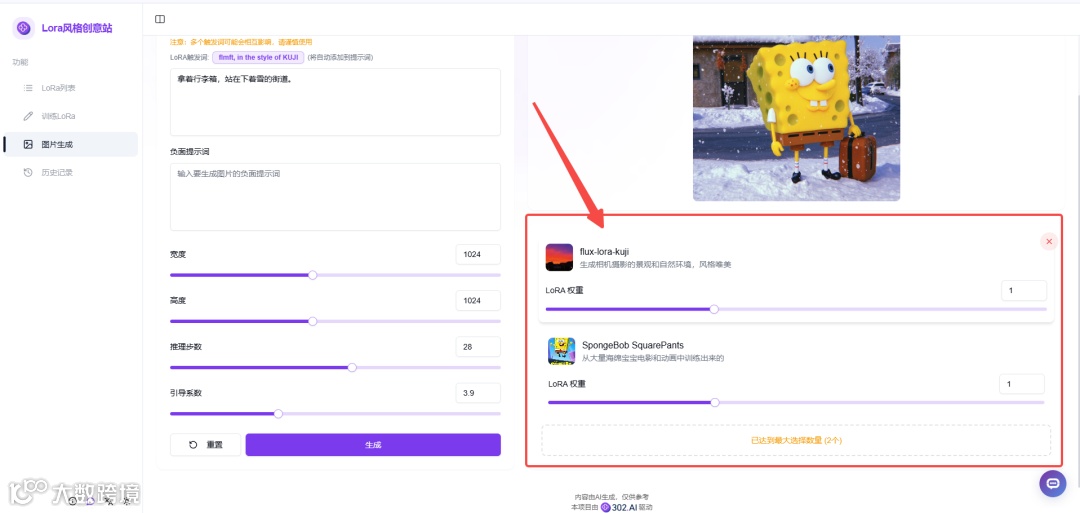The width and height of the screenshot is (1080, 513).
Task: Click the 负面提示词 label
Action: 189,151
